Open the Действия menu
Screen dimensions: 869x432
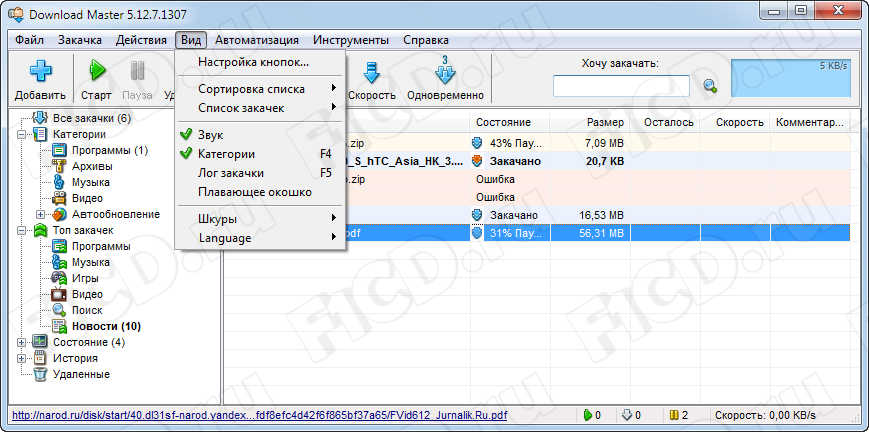(x=141, y=40)
